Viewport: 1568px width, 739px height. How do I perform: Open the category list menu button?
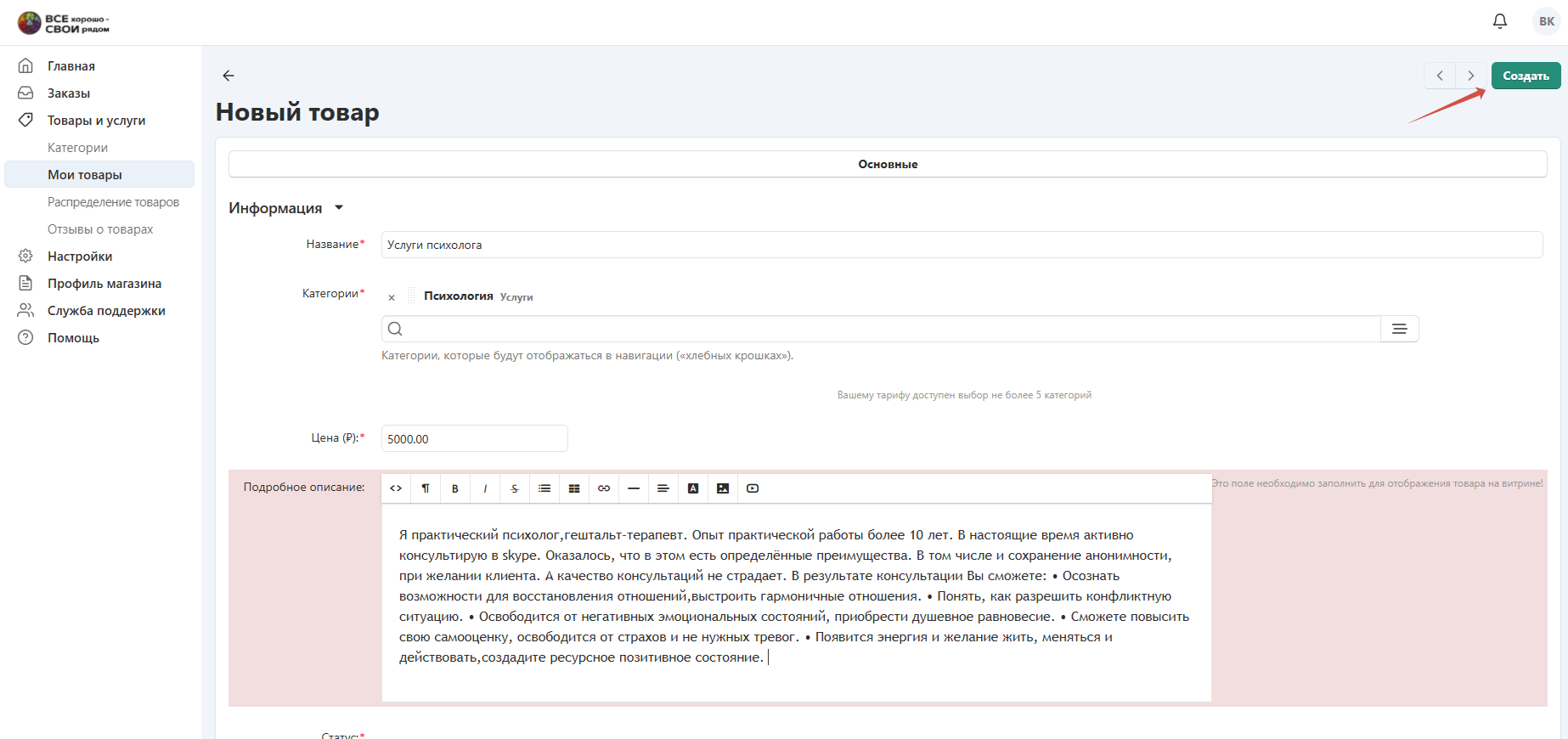click(x=1399, y=329)
